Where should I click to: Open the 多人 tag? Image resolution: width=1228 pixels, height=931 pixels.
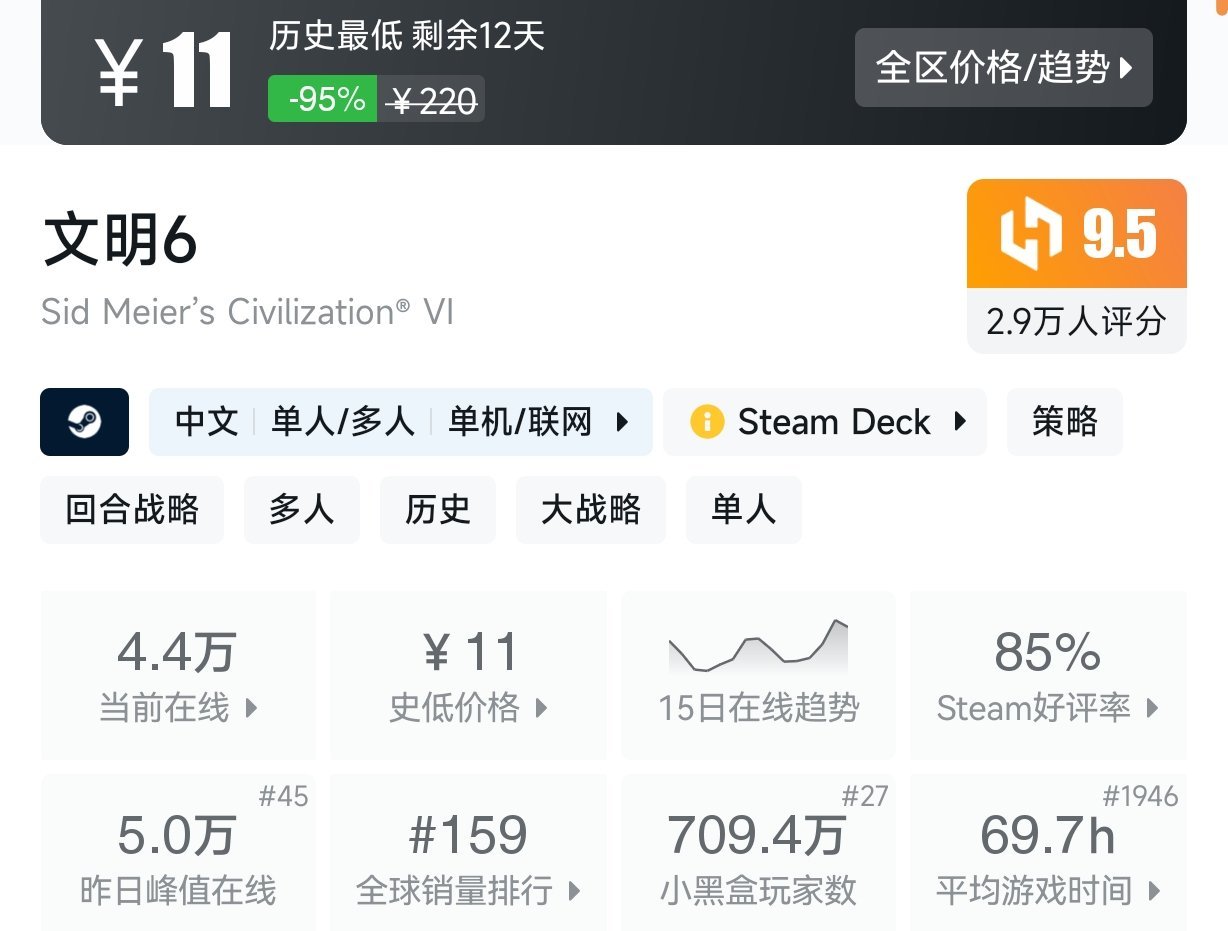pos(301,510)
